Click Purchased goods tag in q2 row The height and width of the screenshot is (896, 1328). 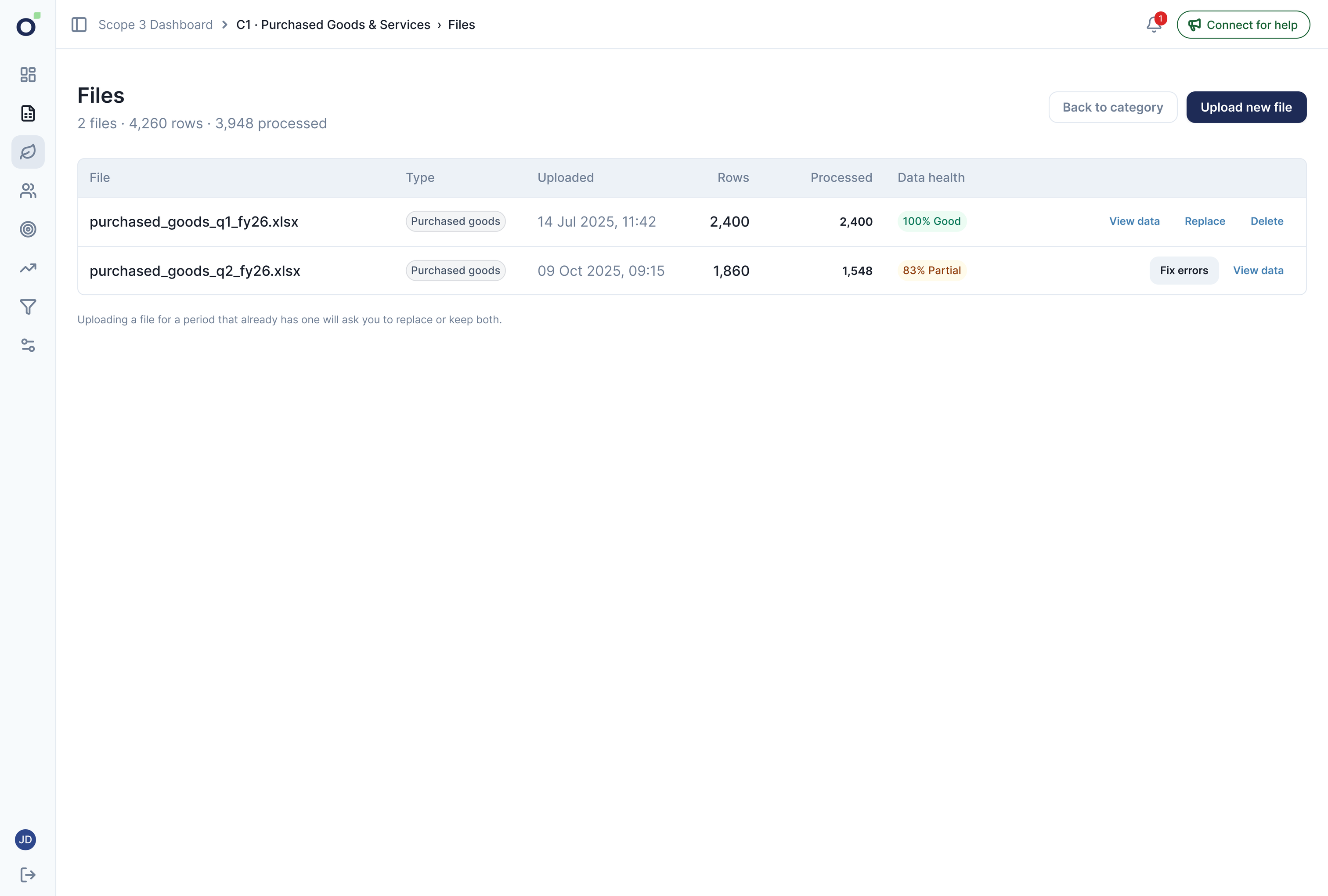coord(455,270)
